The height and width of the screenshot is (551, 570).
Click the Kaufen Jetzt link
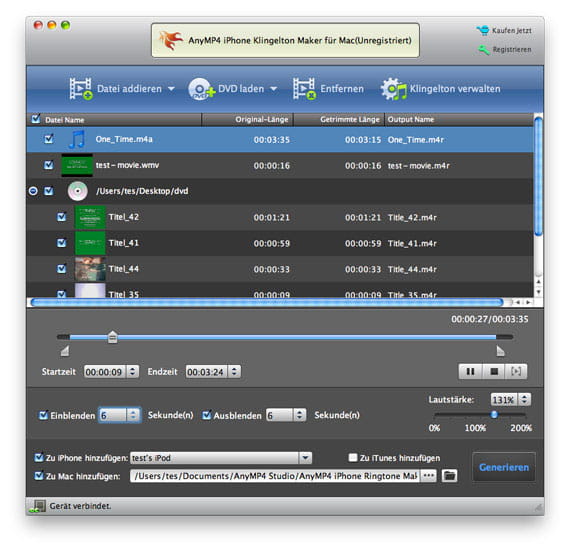point(512,31)
